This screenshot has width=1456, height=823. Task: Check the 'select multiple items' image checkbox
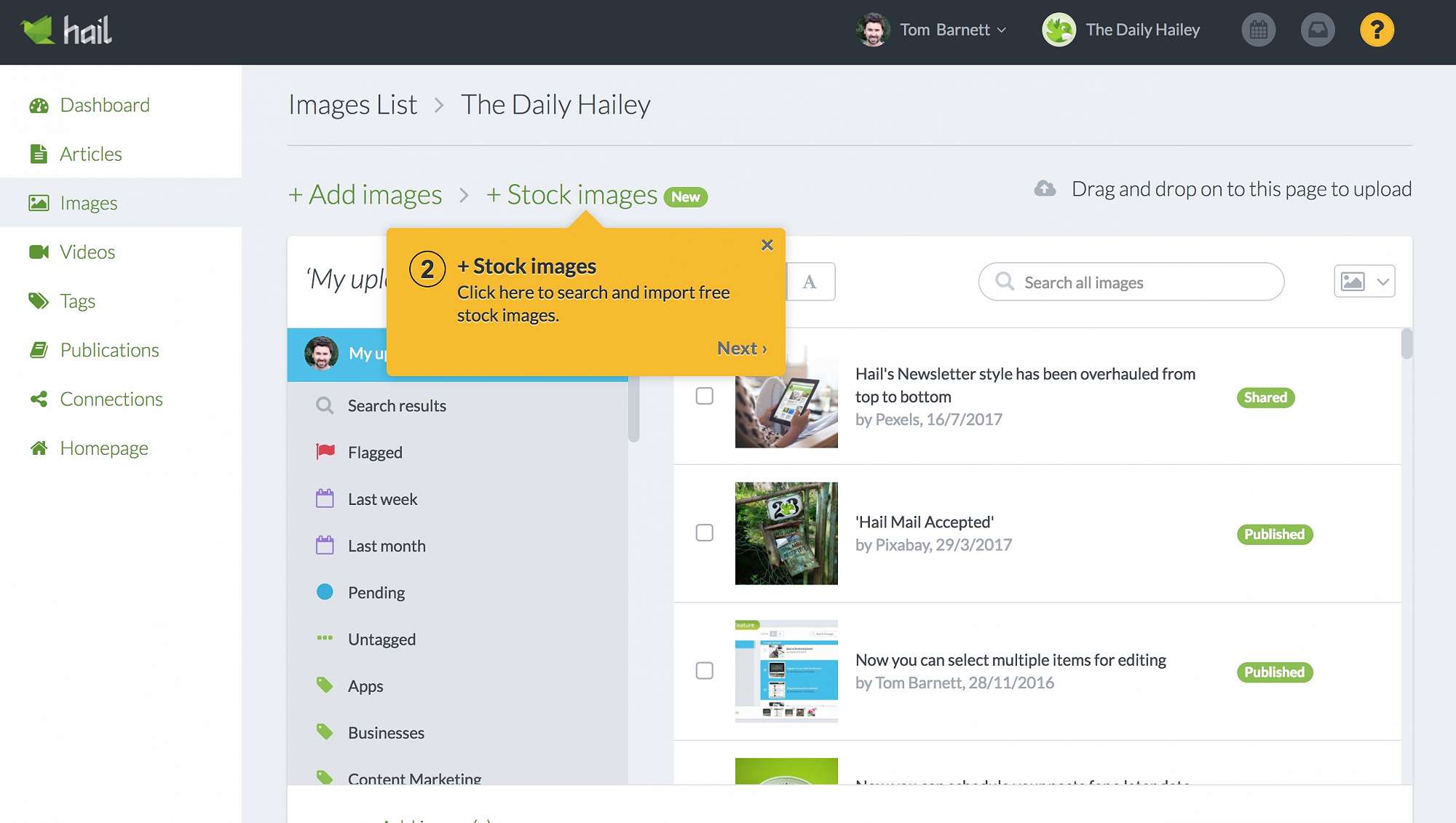pos(704,671)
